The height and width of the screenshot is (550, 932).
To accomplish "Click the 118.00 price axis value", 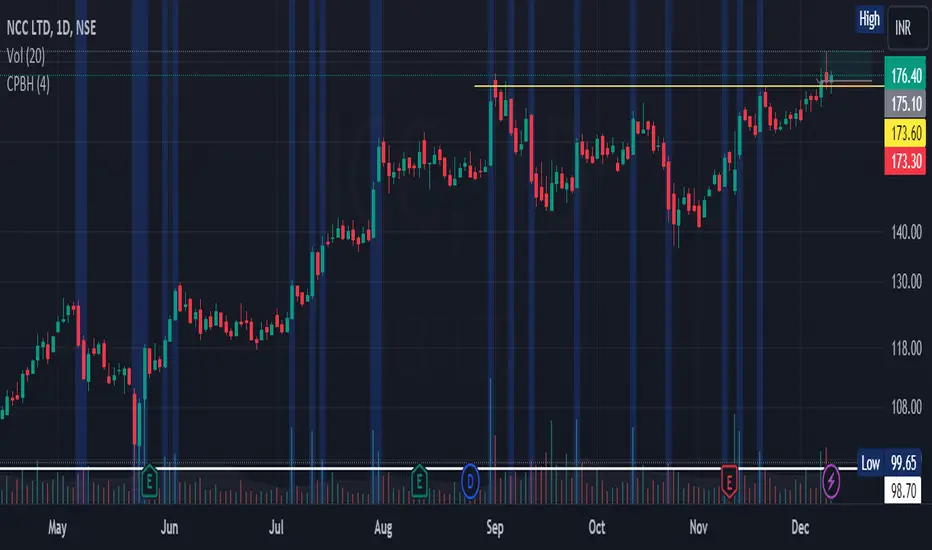I will point(906,348).
